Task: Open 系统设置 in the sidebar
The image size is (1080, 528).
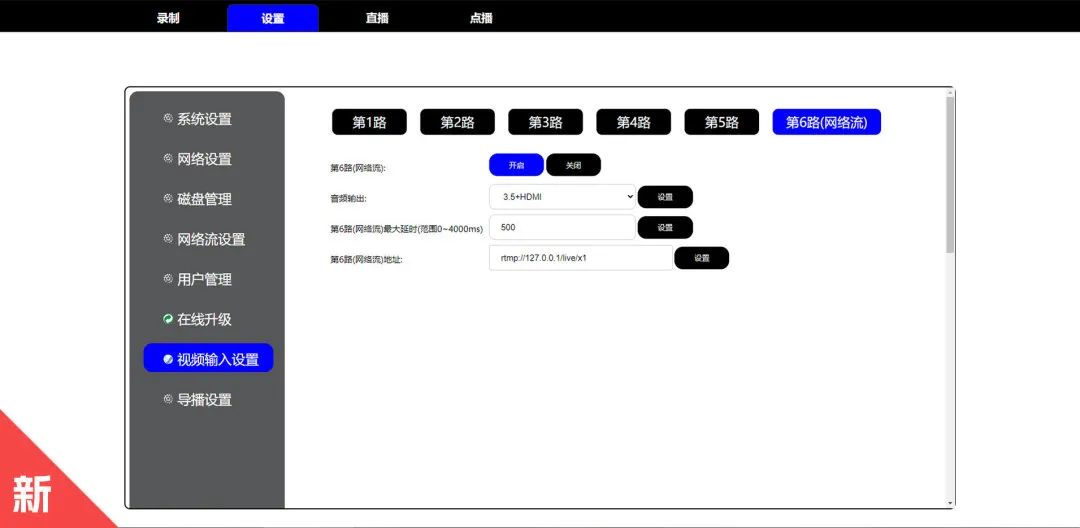Action: coord(204,119)
